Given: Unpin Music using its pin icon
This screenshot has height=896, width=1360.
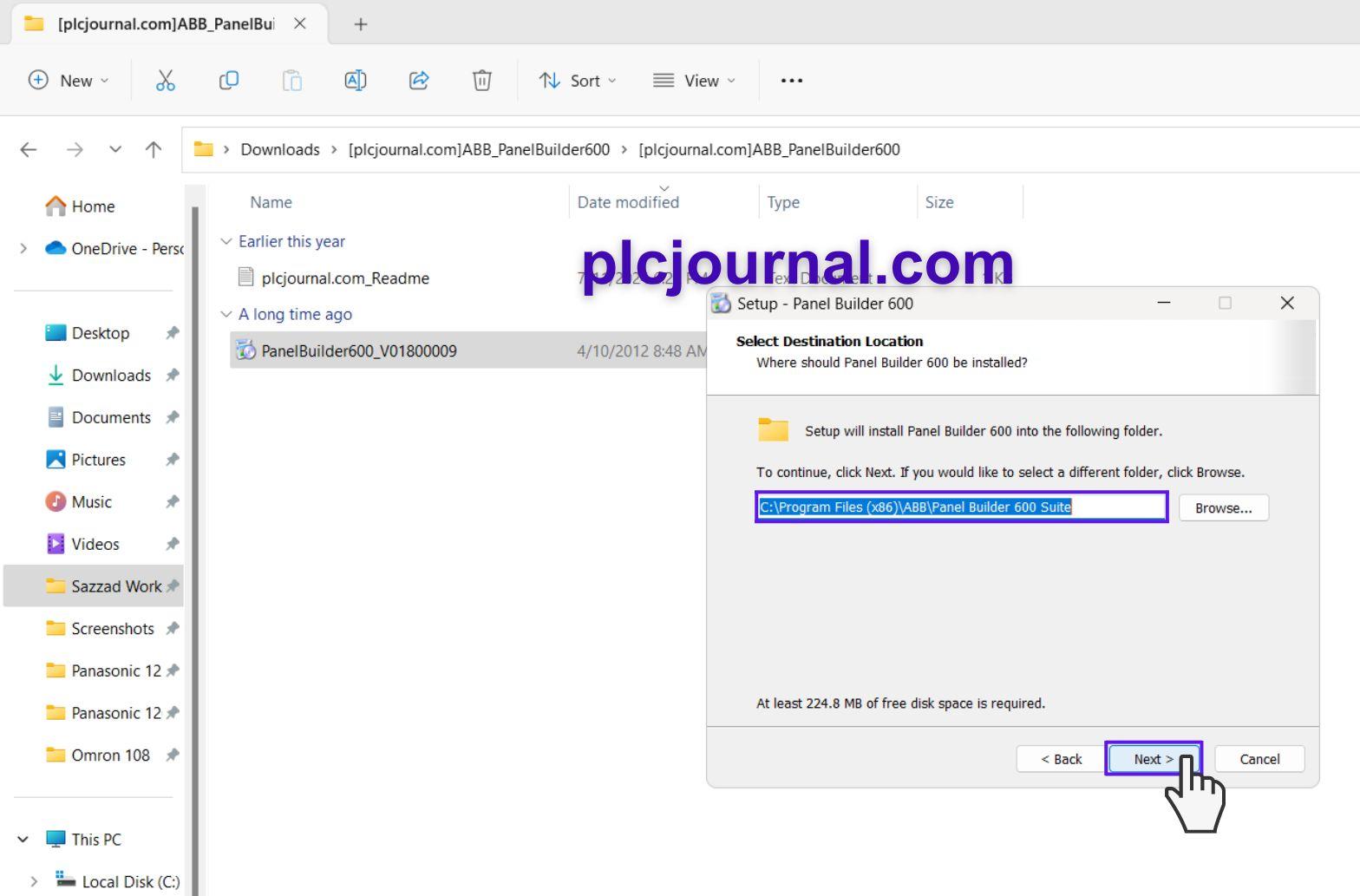Looking at the screenshot, I should [173, 502].
